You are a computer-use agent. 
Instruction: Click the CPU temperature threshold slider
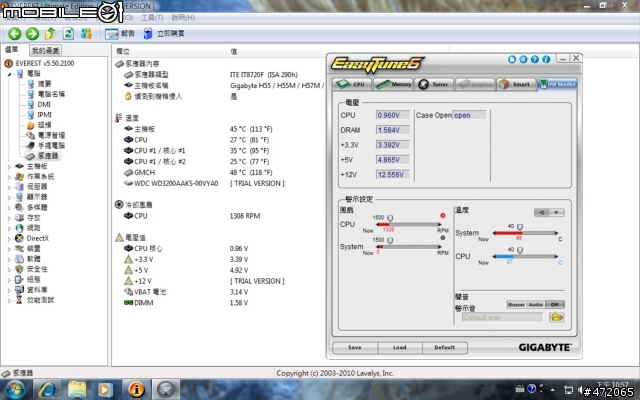(x=520, y=250)
